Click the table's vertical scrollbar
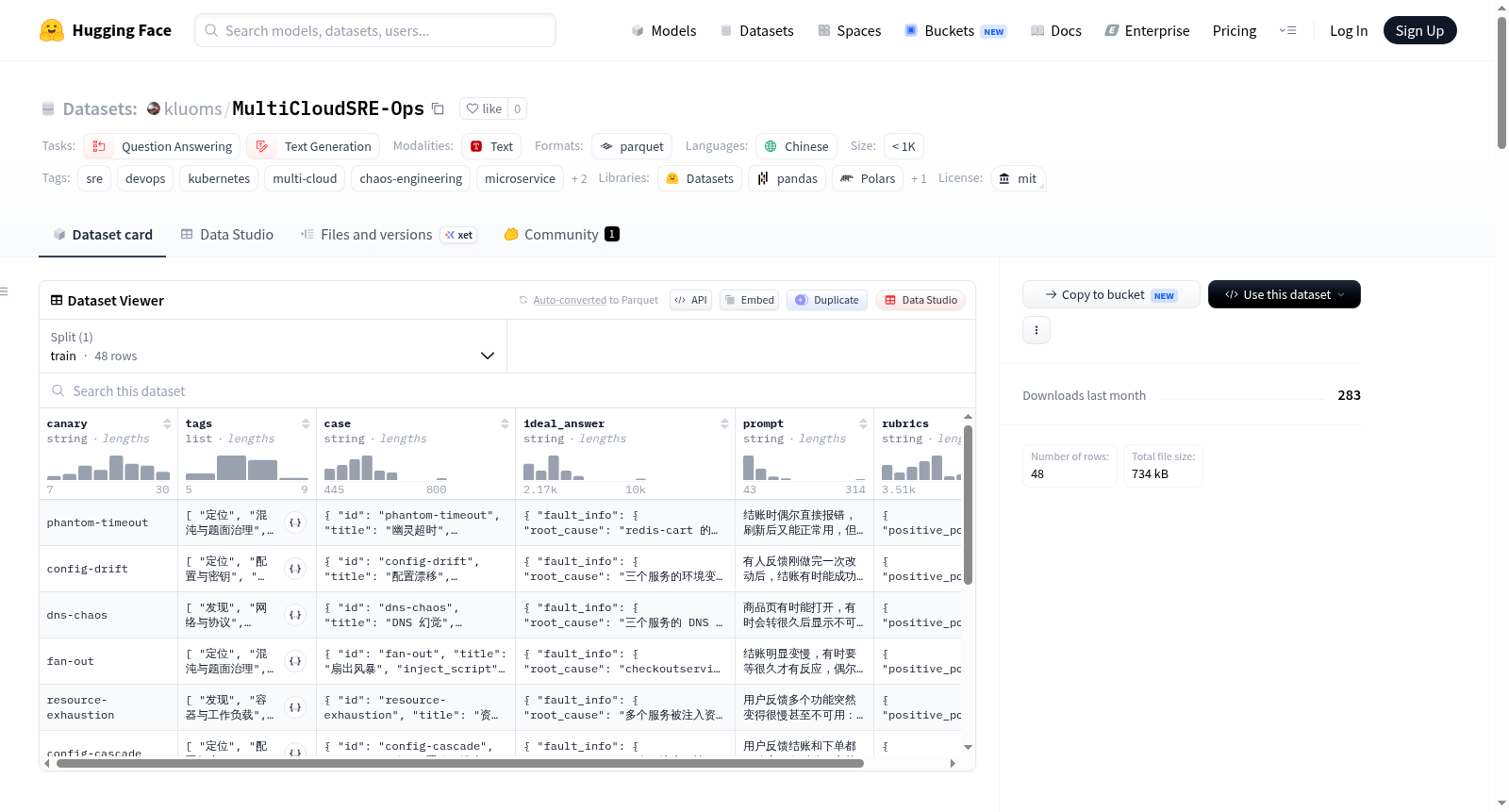The image size is (1509, 812). click(x=968, y=505)
